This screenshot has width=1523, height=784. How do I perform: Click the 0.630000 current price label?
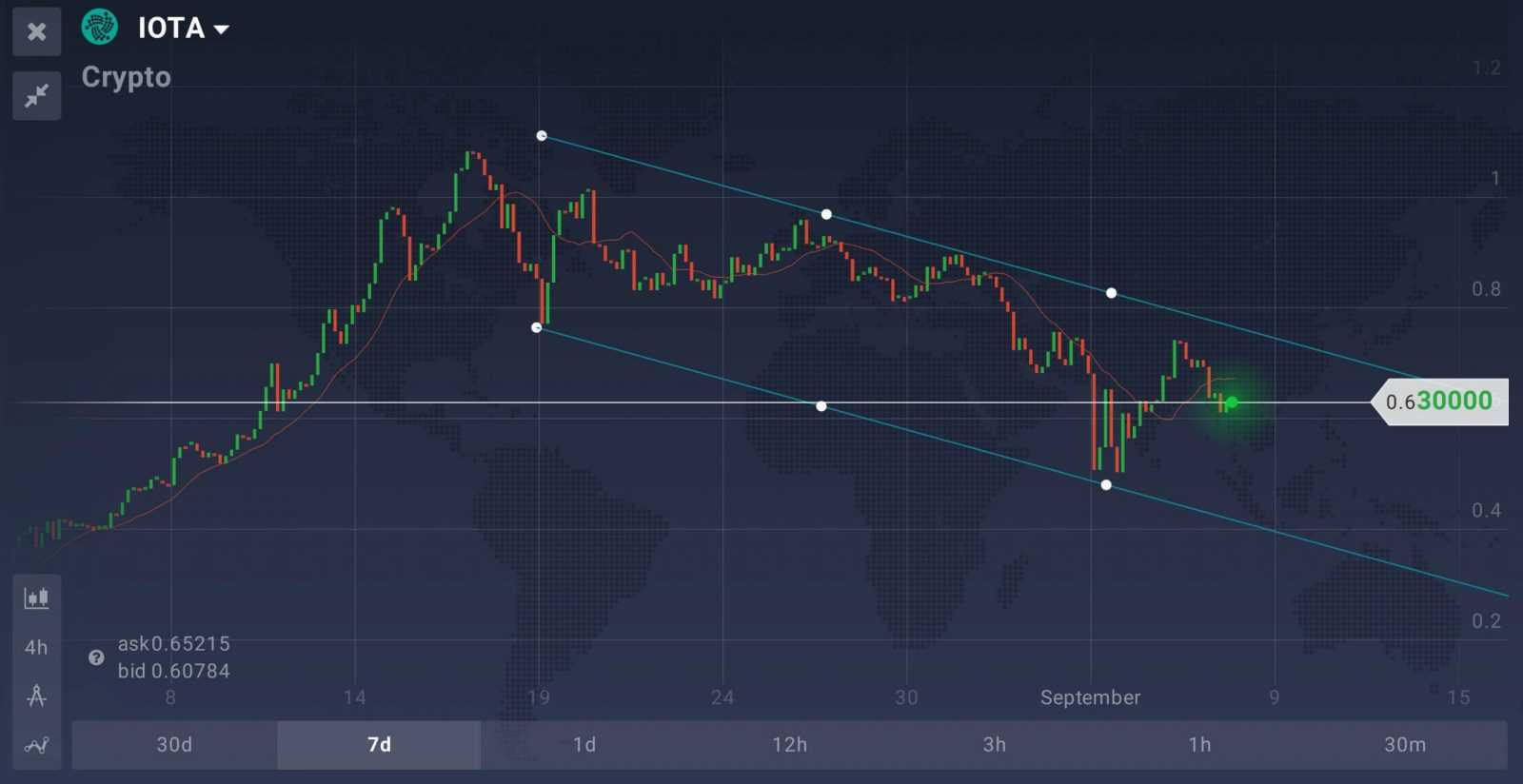1439,402
